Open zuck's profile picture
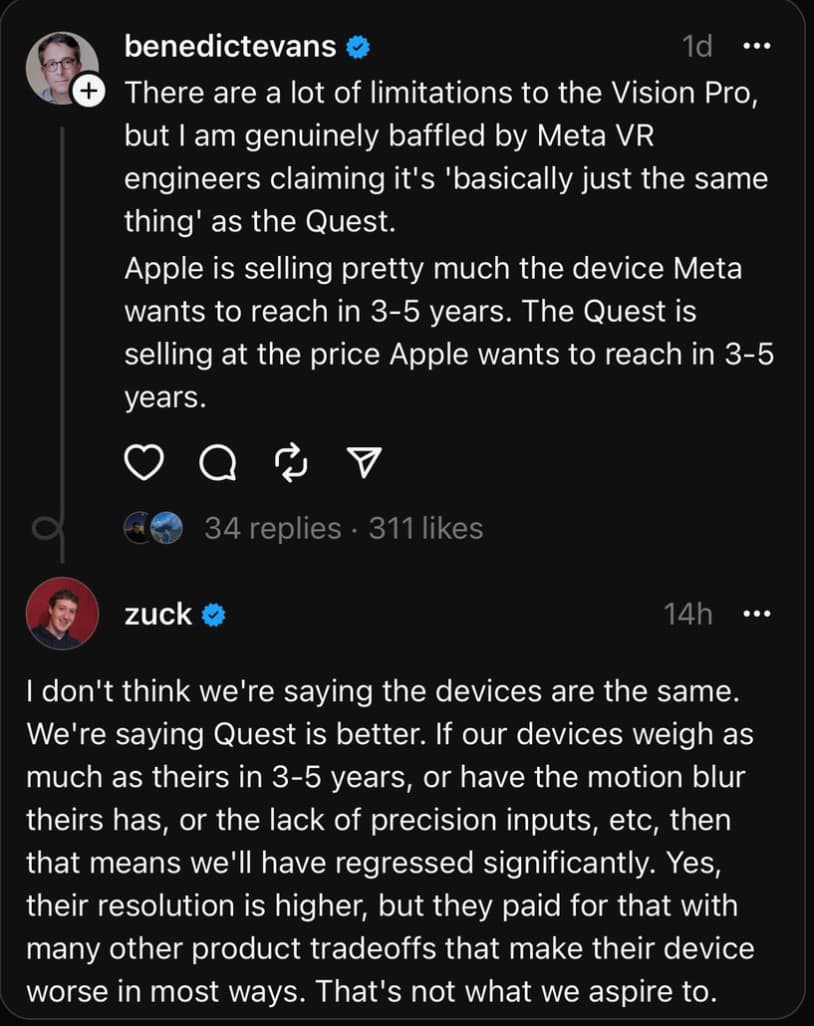Screen dimensions: 814x1026 (61, 614)
